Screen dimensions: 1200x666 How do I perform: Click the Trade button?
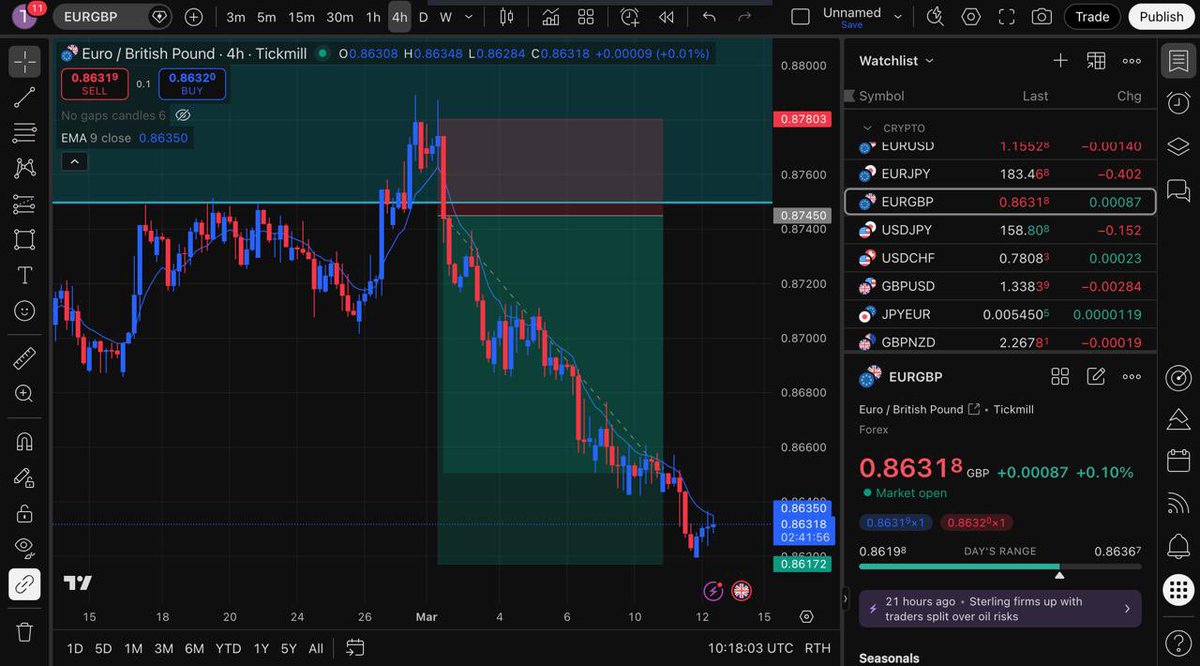[1092, 17]
